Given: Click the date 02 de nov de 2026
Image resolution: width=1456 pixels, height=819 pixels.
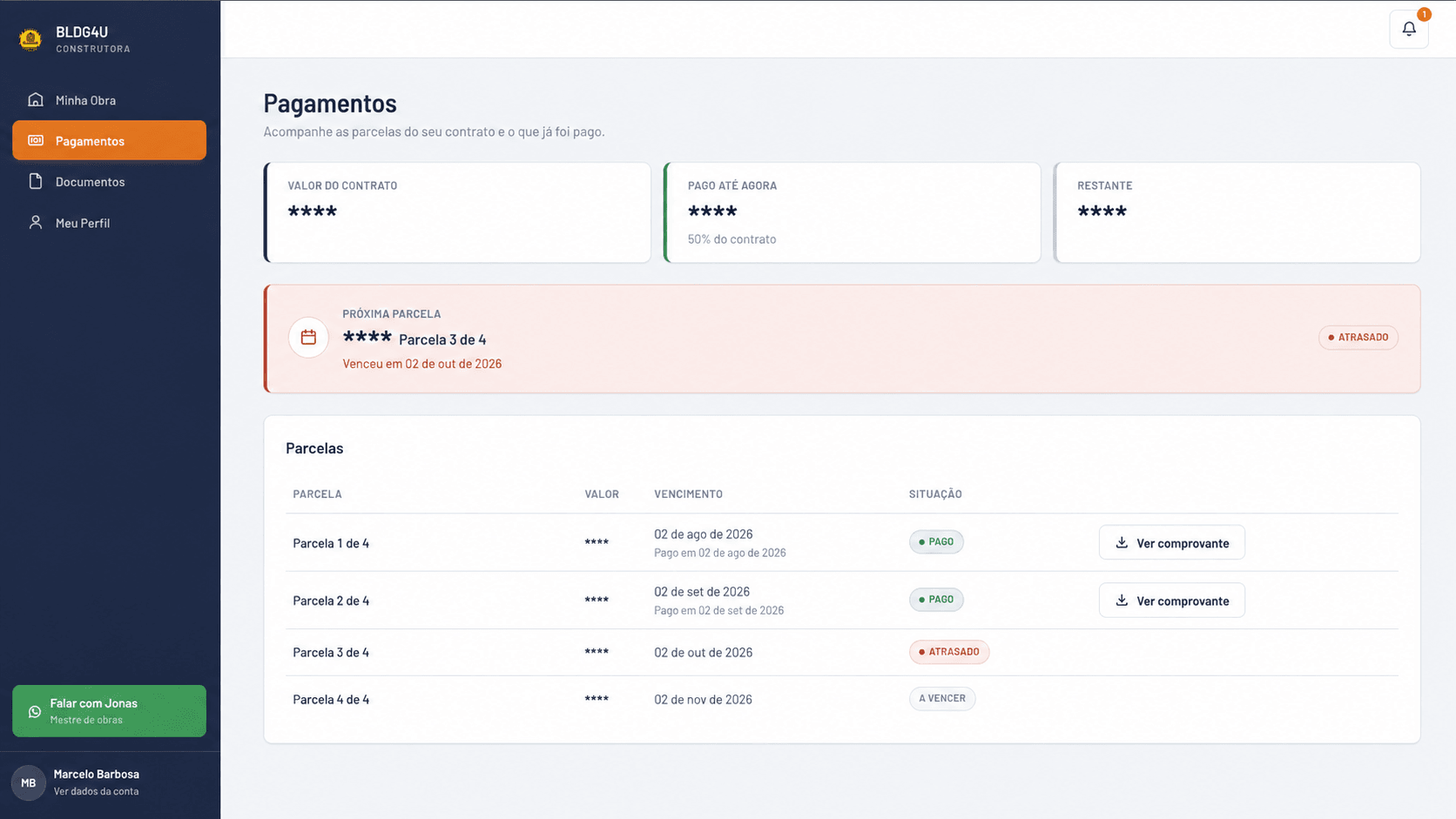Looking at the screenshot, I should pyautogui.click(x=703, y=699).
